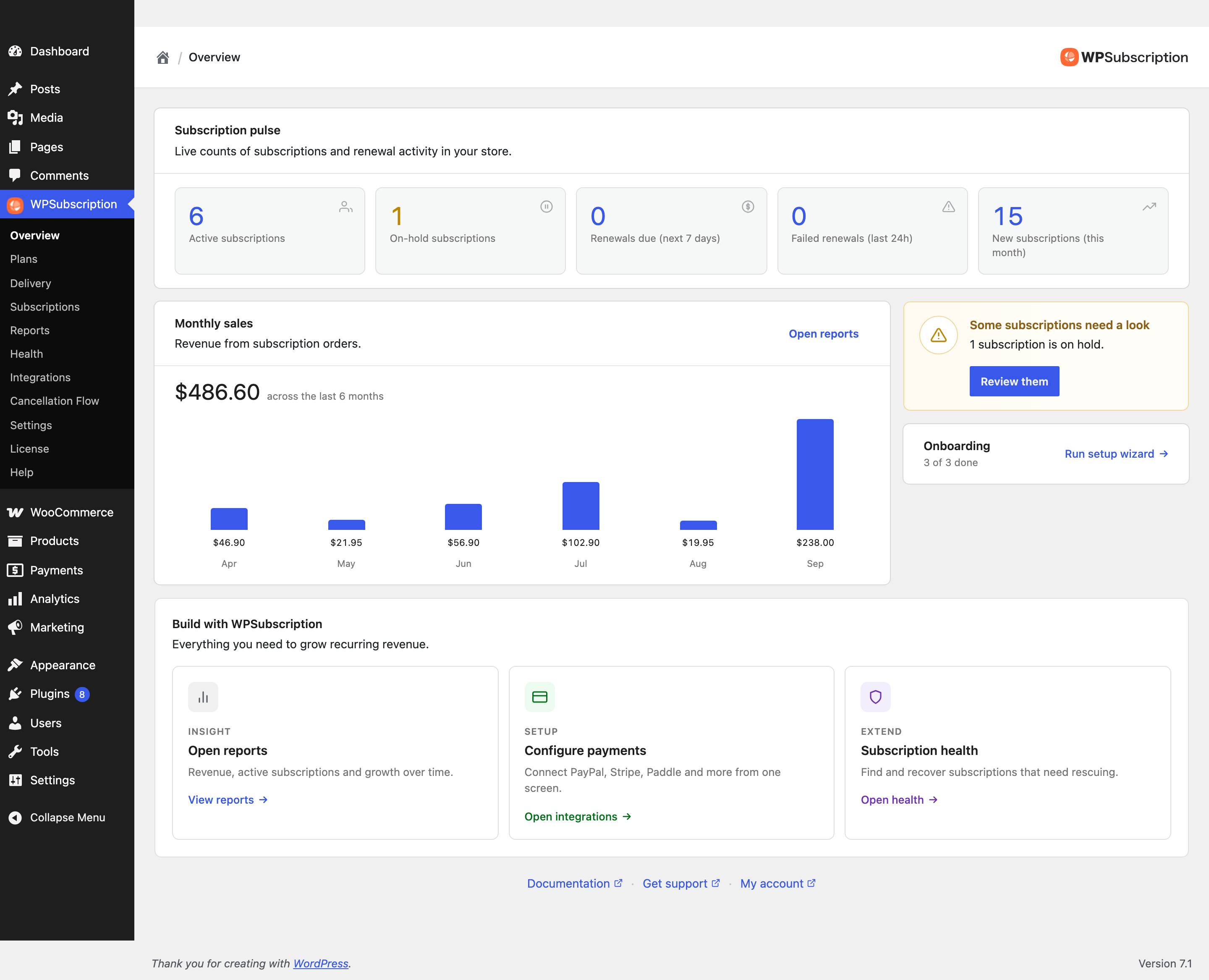Viewport: 1209px width, 980px height.
Task: Click the Products box icon
Action: pyautogui.click(x=15, y=541)
